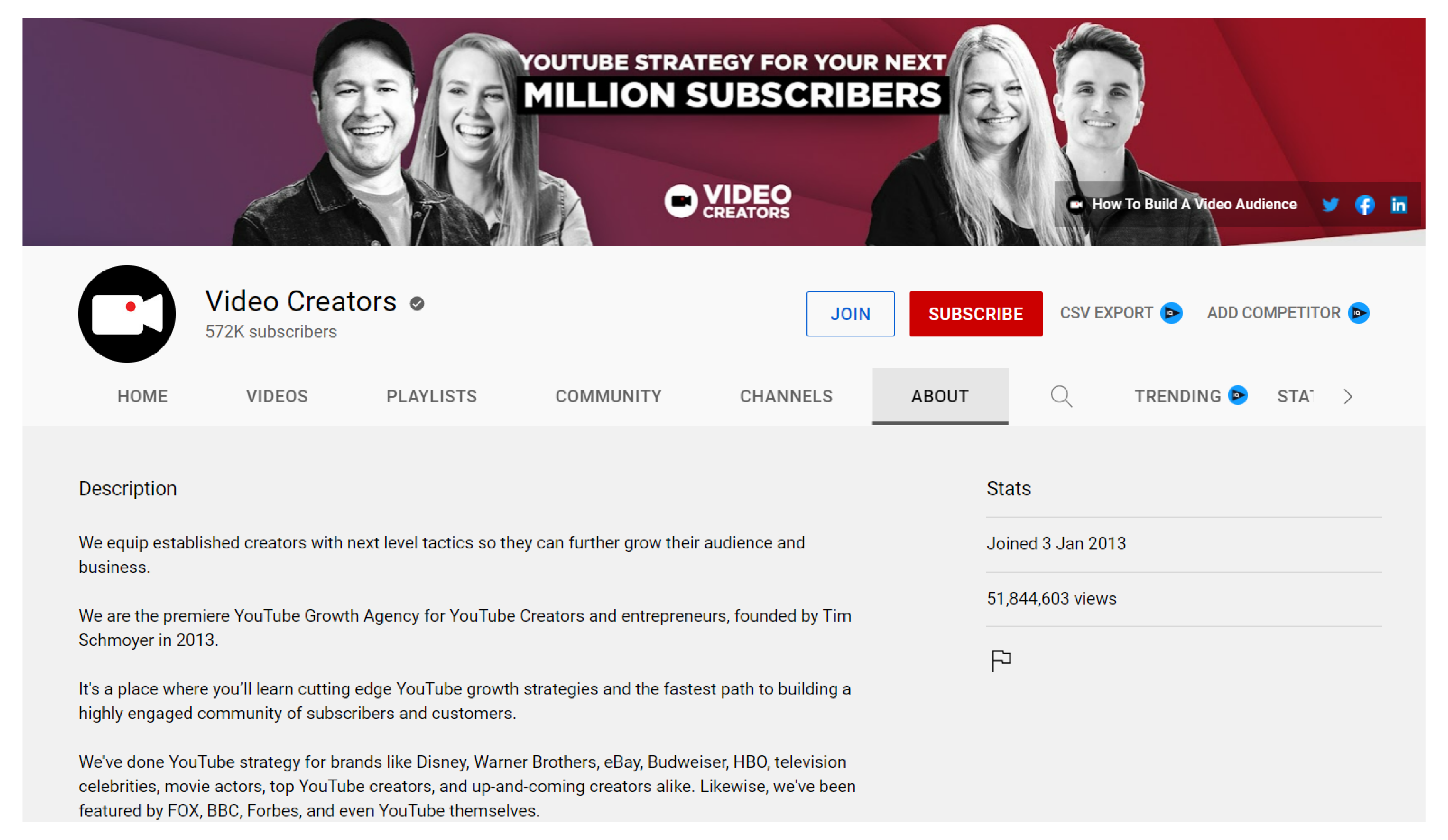The image size is (1448, 840).
Task: Open the Twitter link in banner
Action: (1330, 204)
